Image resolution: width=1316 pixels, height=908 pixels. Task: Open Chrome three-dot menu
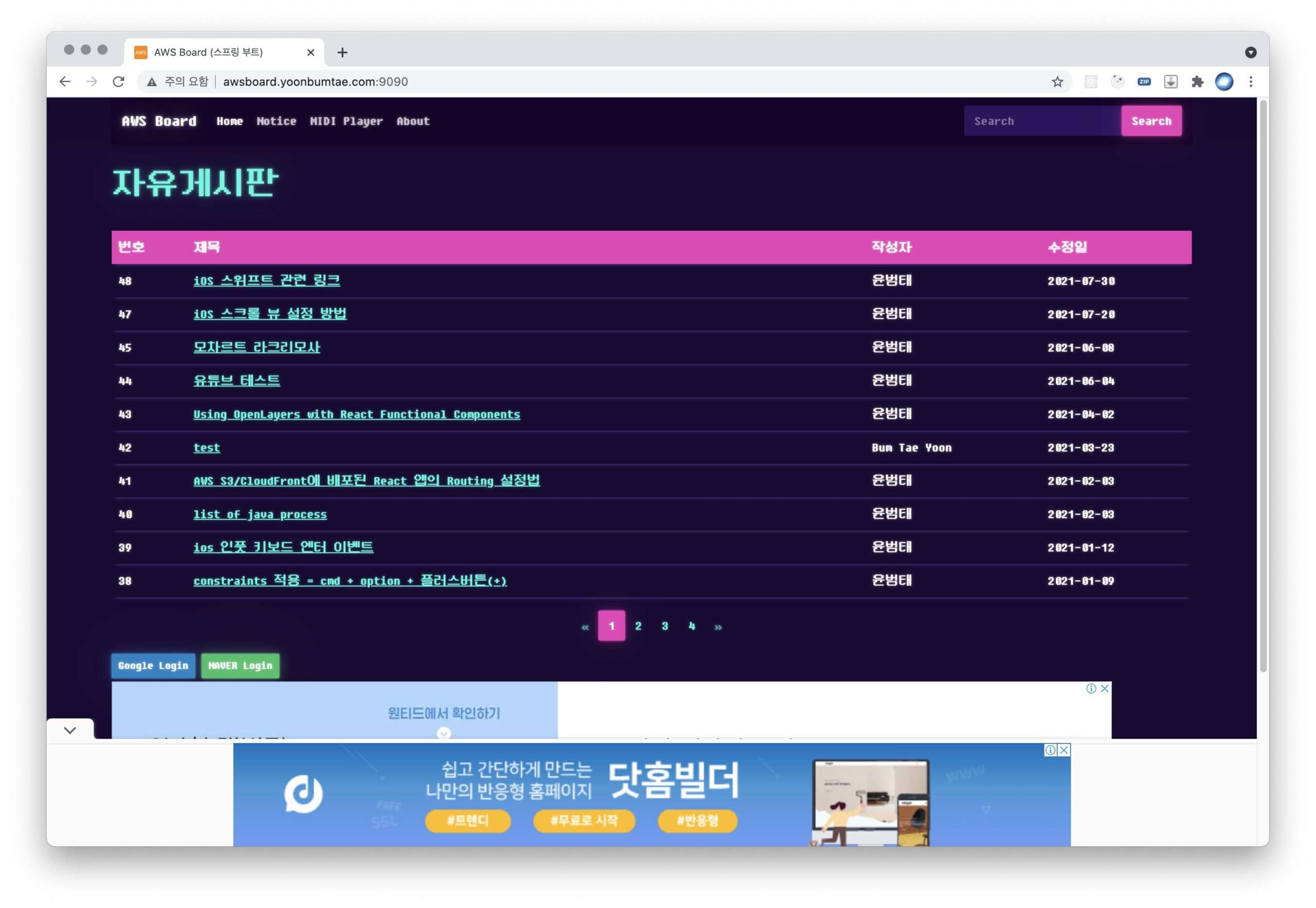1251,81
